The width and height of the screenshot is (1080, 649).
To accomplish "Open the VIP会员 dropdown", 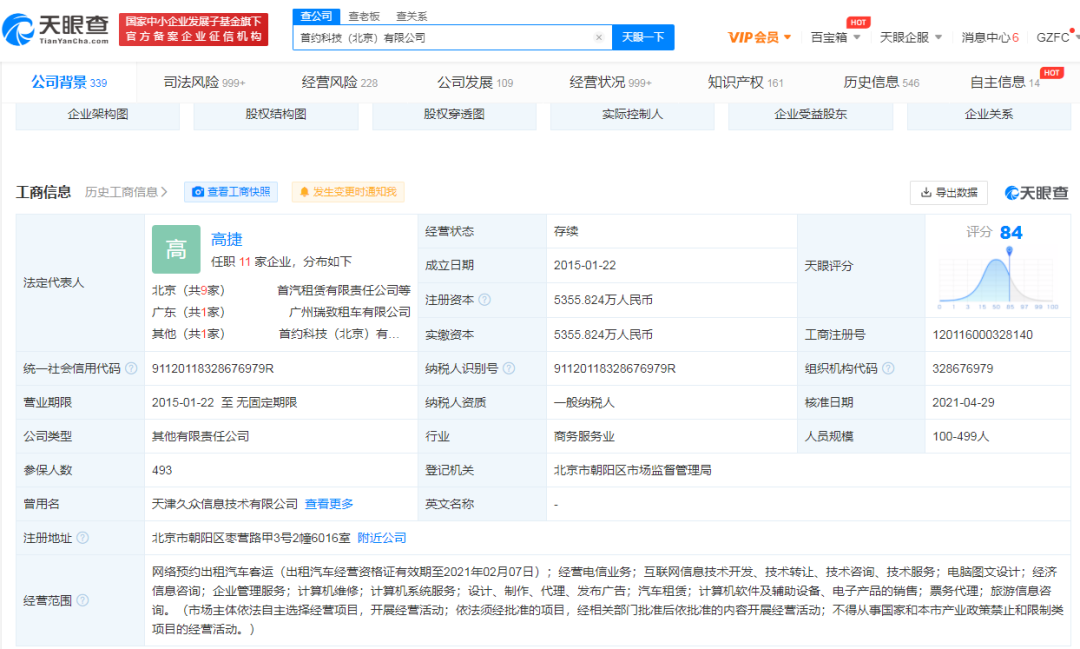I will pos(759,37).
